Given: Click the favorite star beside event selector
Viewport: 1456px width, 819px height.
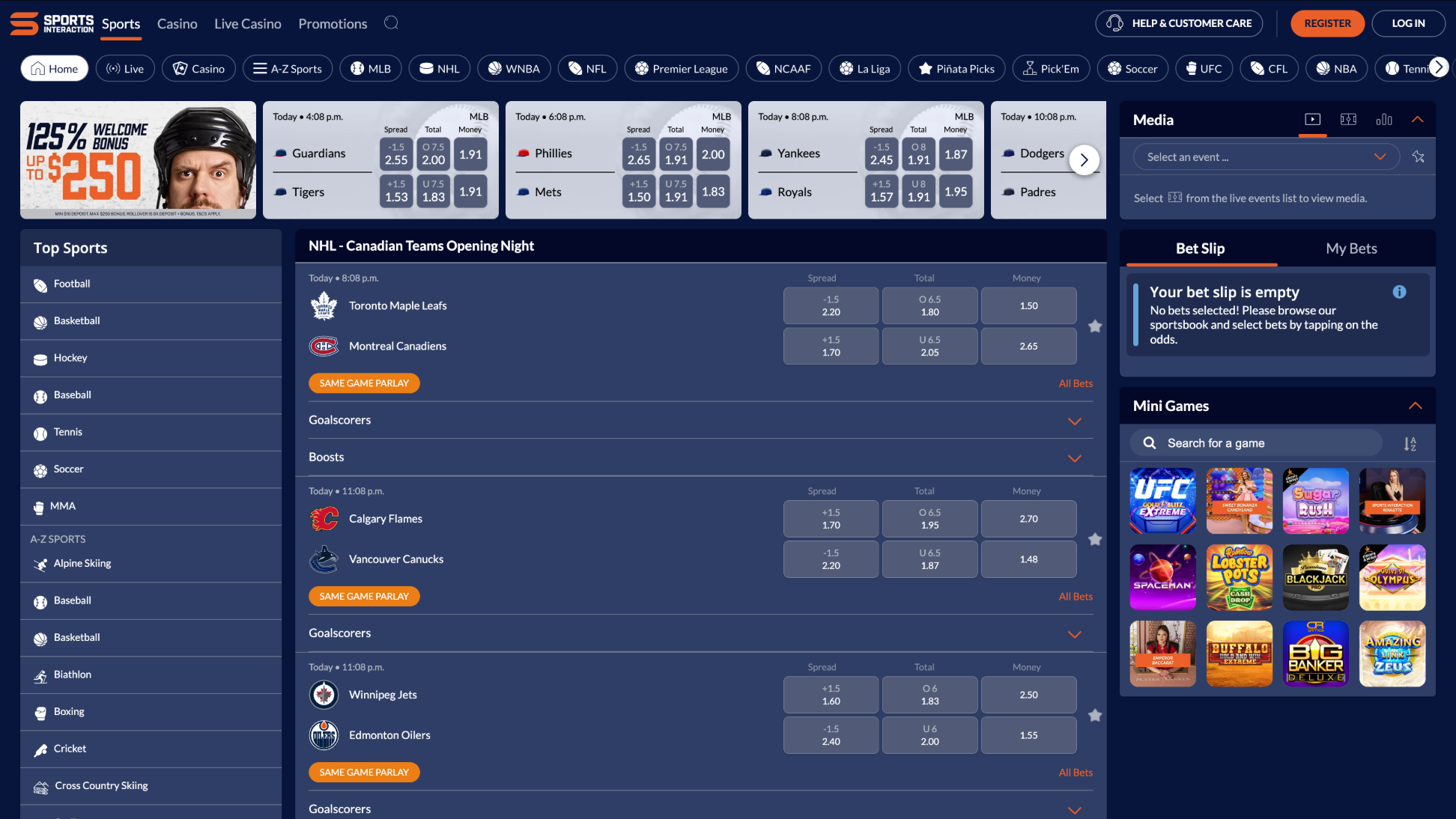Looking at the screenshot, I should tap(1418, 157).
